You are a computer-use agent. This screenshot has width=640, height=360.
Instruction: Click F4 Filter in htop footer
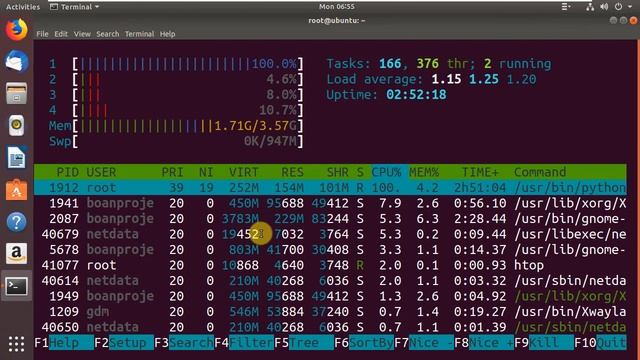[244, 342]
